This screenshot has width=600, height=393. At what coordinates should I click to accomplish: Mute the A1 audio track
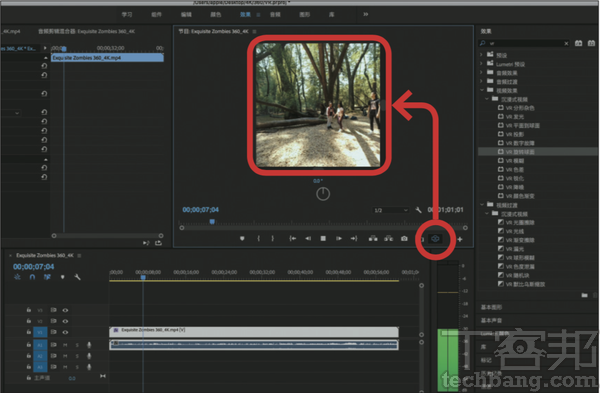click(x=65, y=345)
